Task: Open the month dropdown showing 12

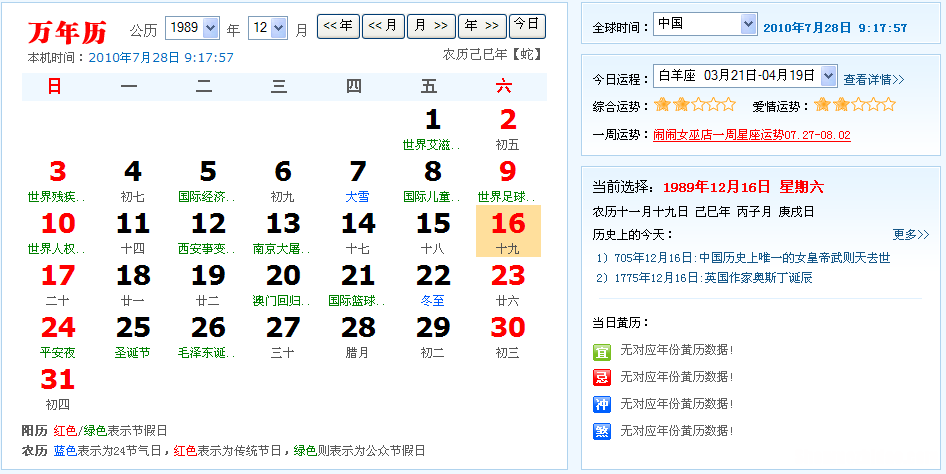Action: pos(266,28)
